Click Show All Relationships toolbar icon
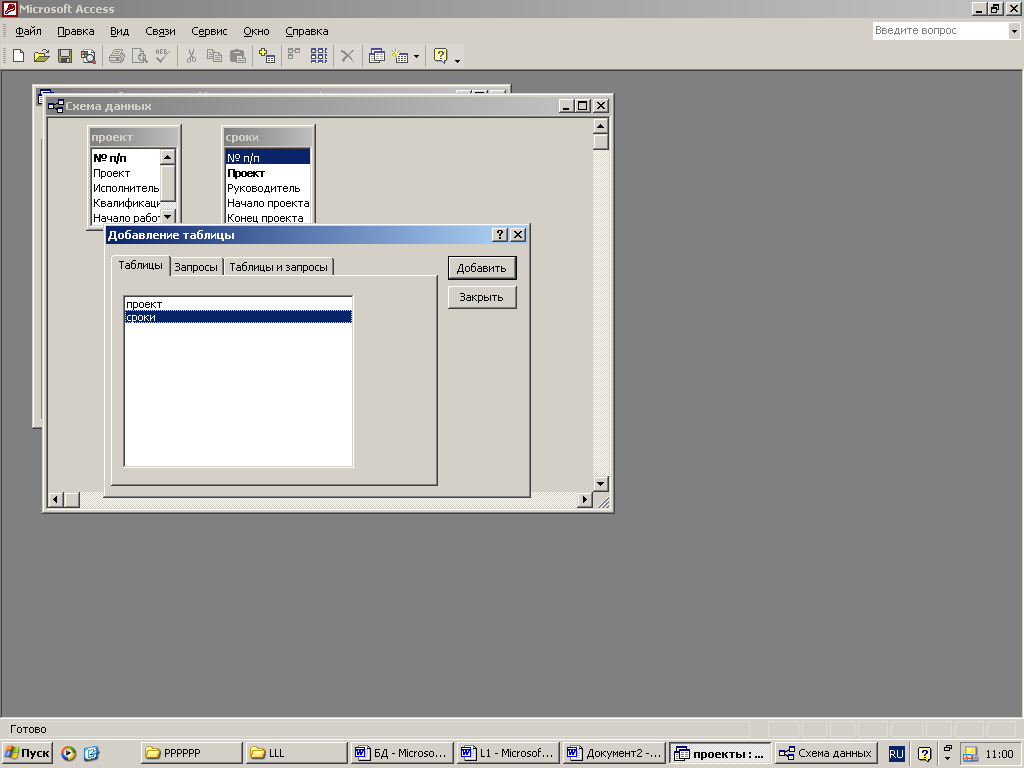The width and height of the screenshot is (1024, 768). (319, 56)
